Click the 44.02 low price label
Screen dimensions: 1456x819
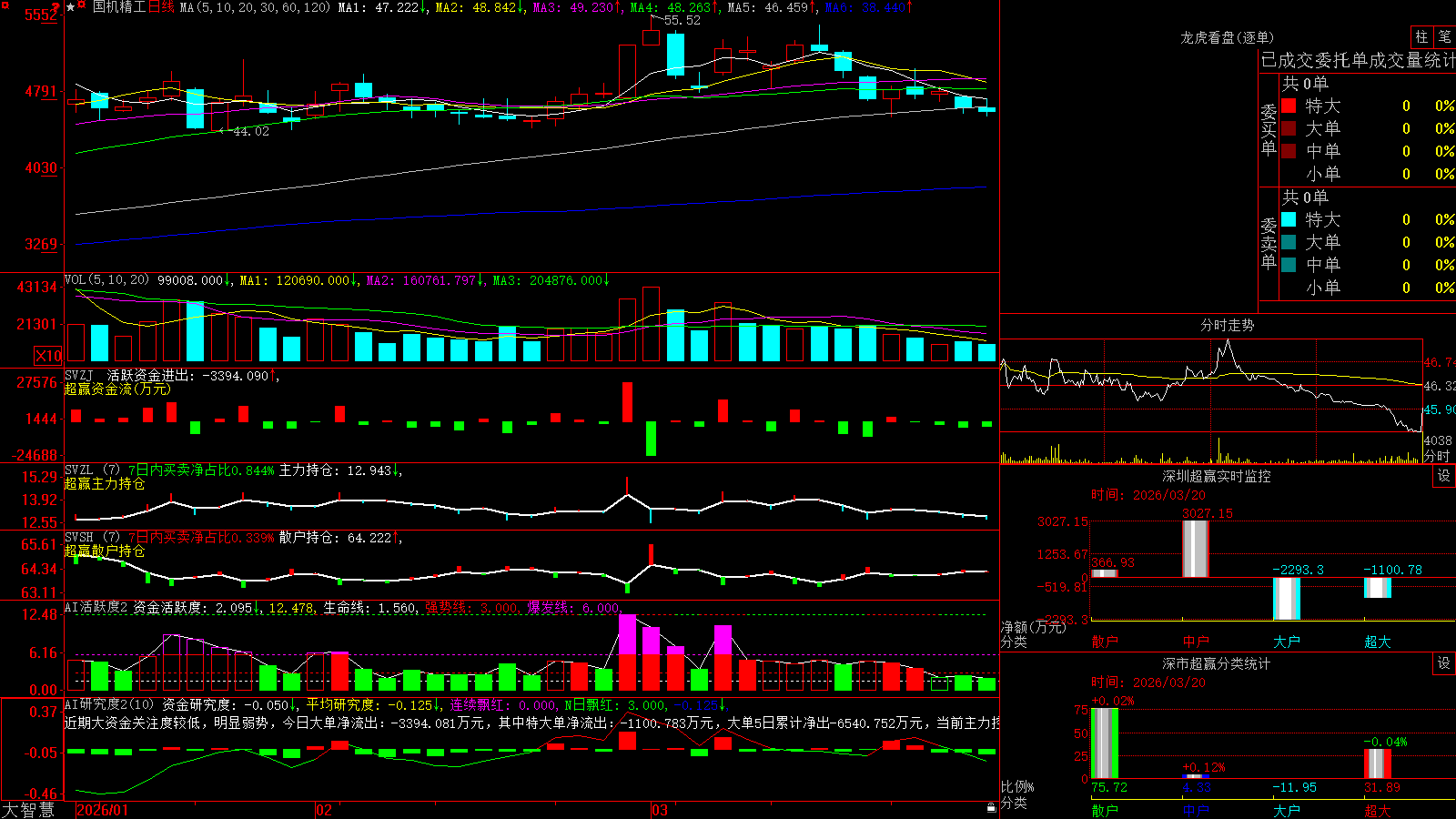pos(251,131)
